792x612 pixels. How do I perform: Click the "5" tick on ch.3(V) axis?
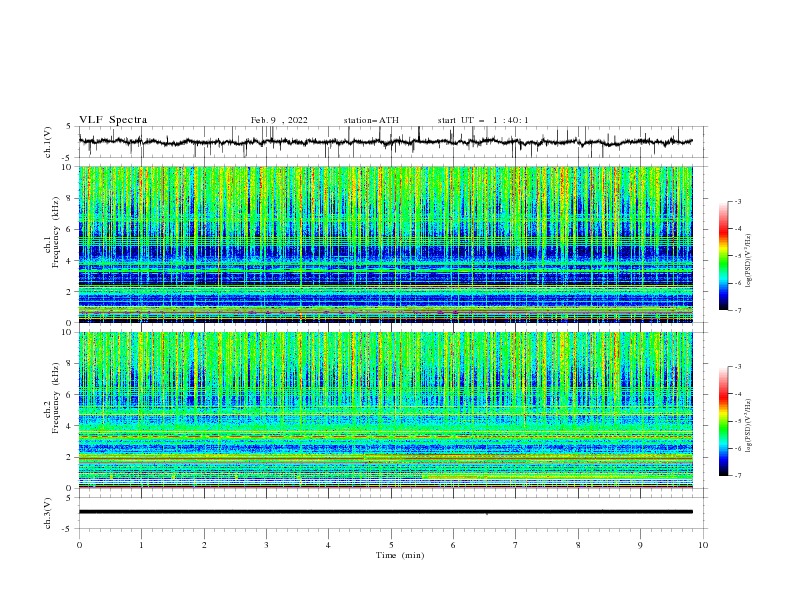tap(69, 498)
